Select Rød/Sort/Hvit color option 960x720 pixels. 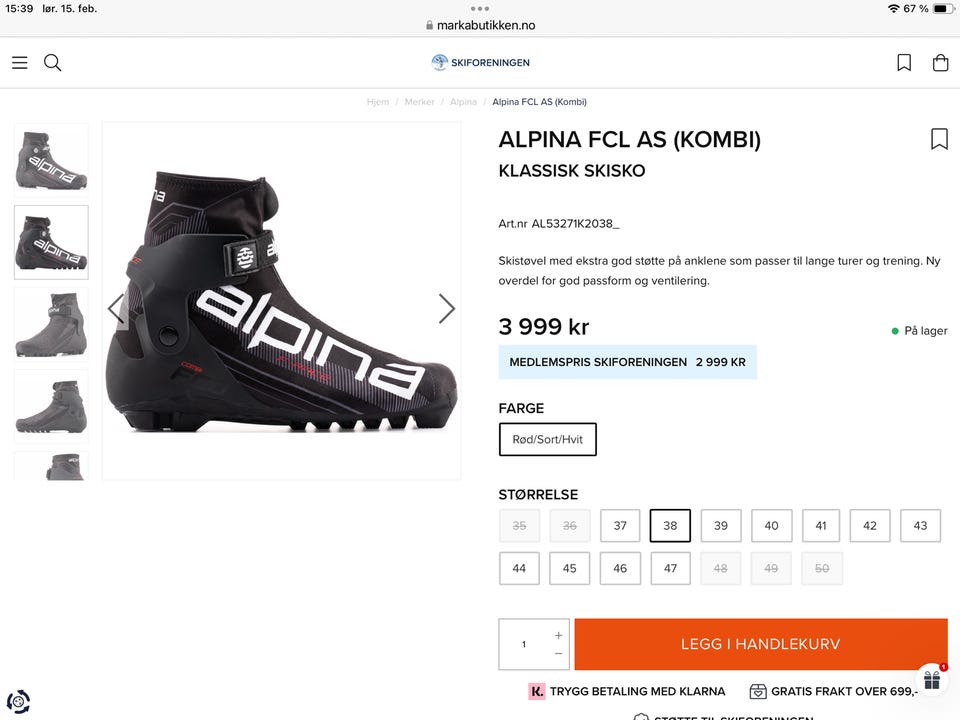[x=547, y=439]
